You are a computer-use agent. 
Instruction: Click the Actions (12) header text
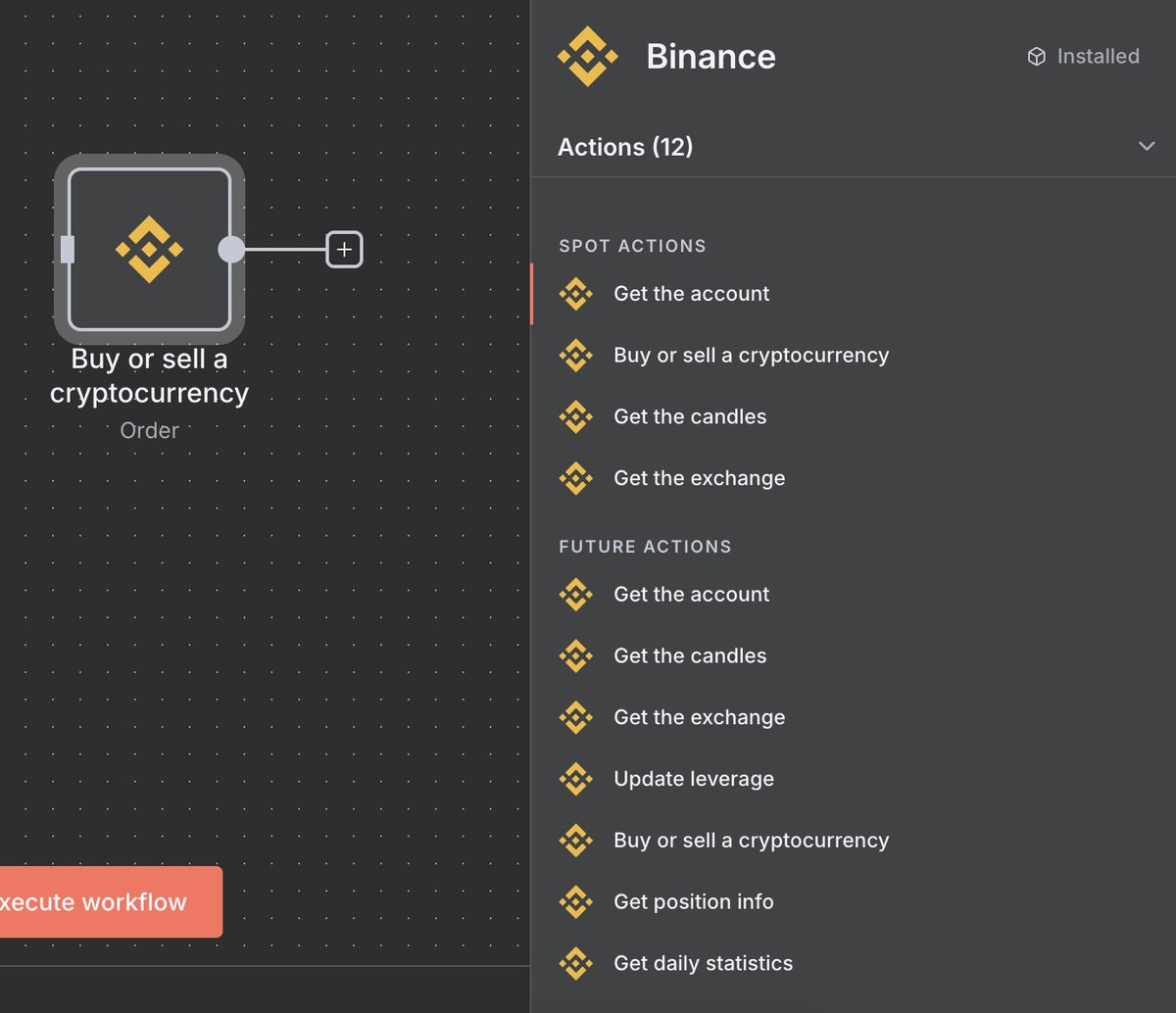pos(625,147)
